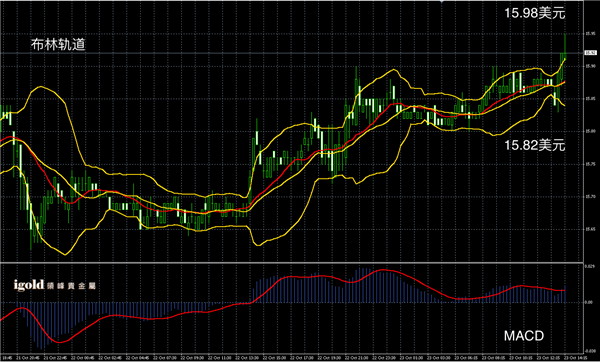Select the 15.98美元 price annotation

click(535, 13)
